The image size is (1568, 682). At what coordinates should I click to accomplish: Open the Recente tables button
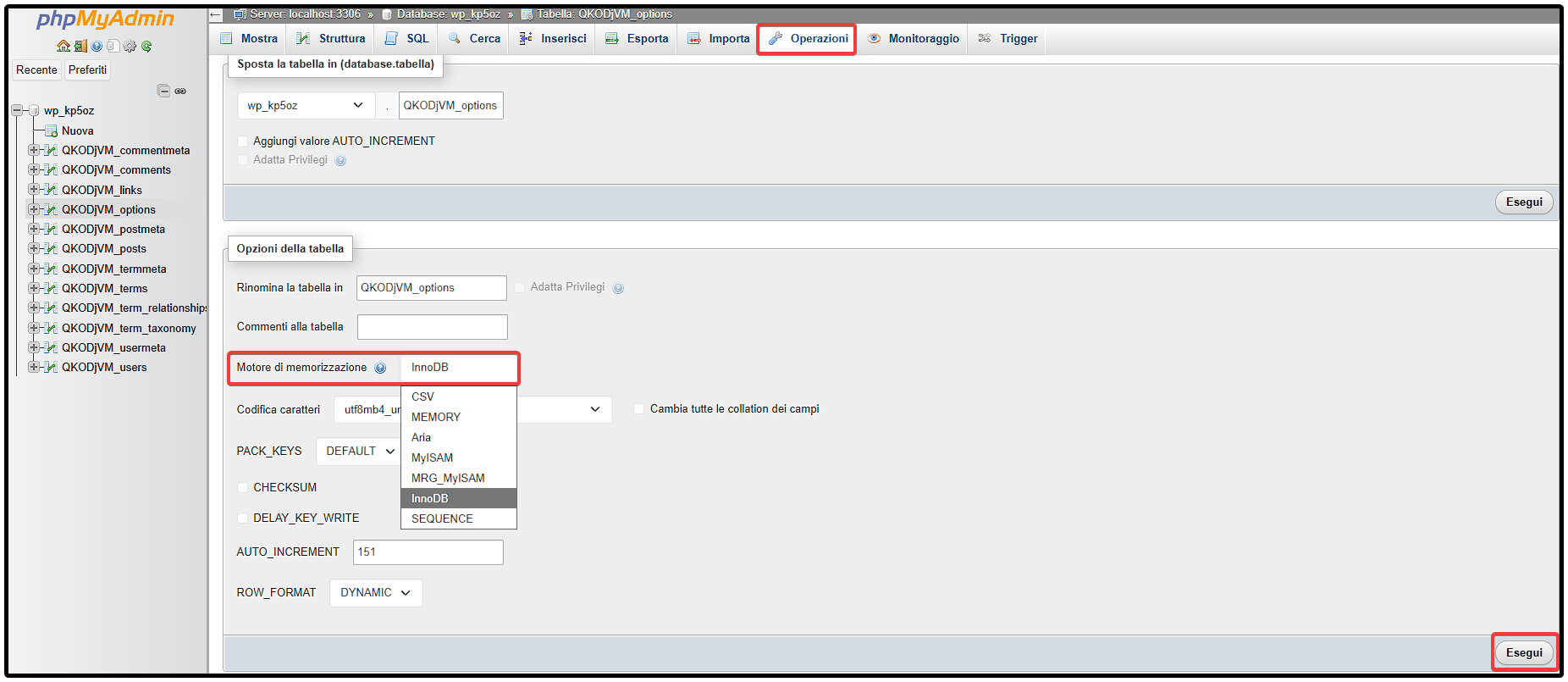coord(36,69)
